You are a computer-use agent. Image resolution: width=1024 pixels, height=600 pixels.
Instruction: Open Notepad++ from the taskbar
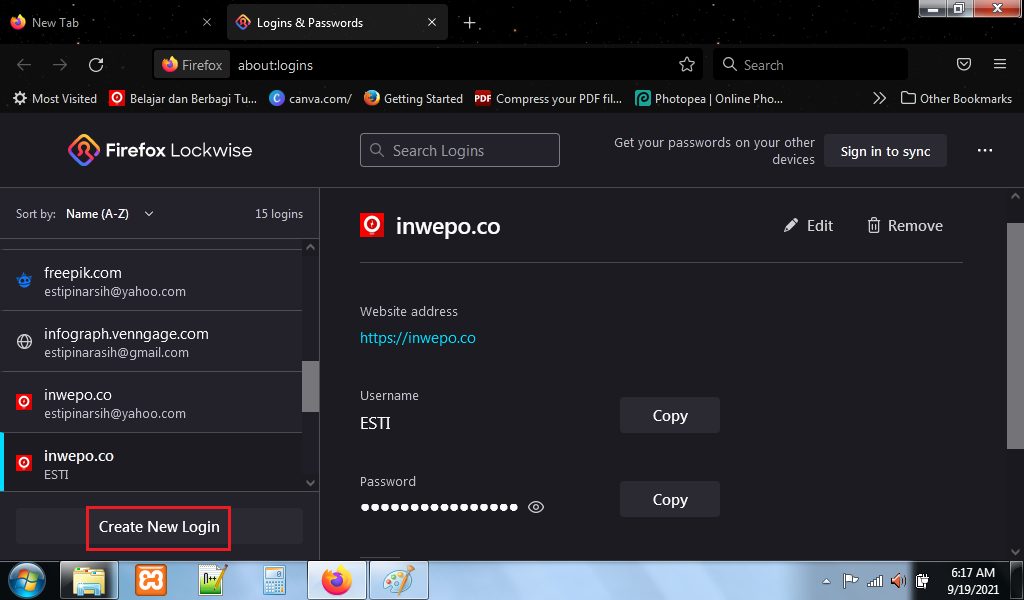tap(213, 580)
